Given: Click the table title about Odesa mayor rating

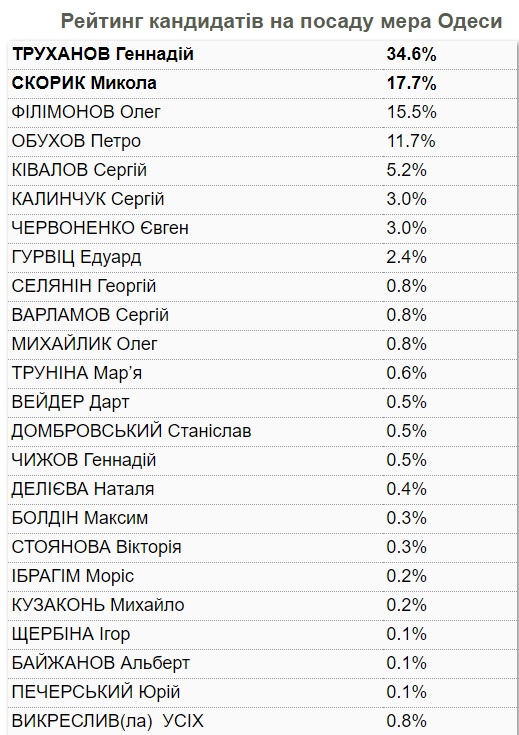Looking at the screenshot, I should [x=281, y=22].
